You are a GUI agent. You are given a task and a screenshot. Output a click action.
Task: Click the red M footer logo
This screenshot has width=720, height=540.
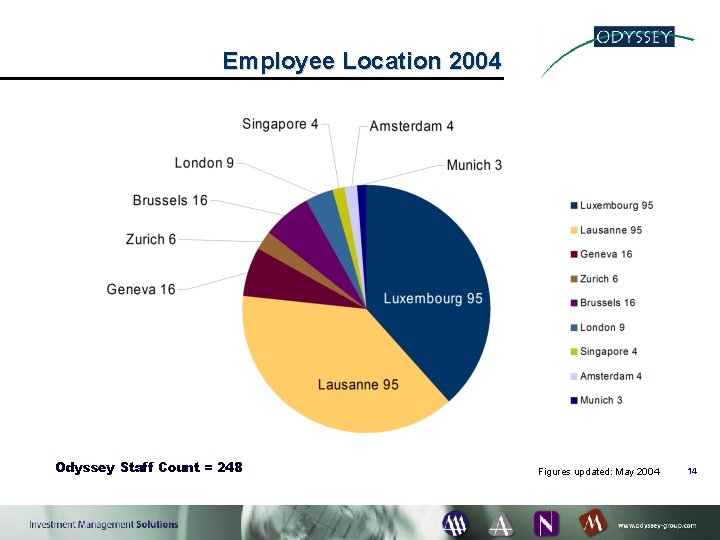[593, 523]
